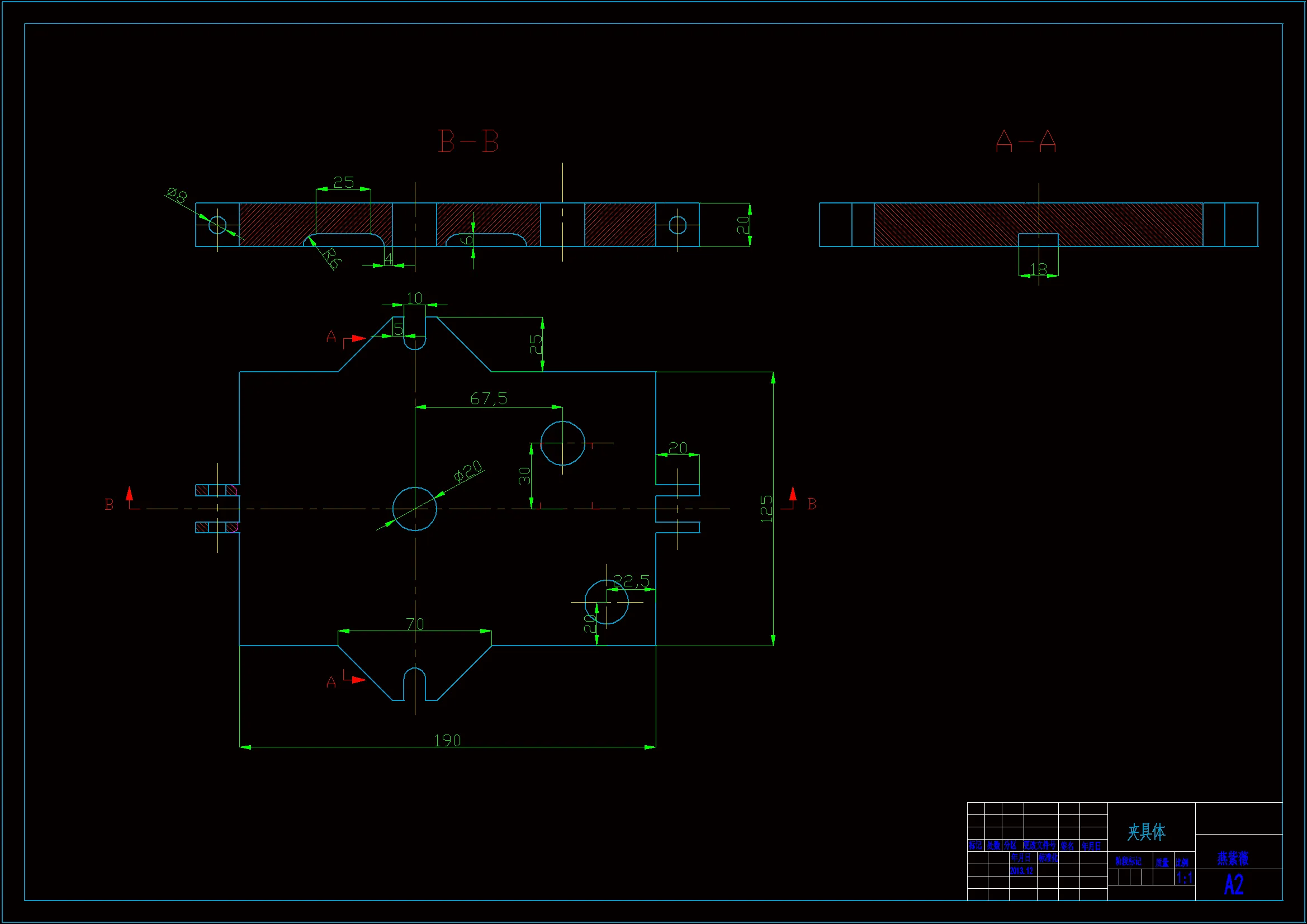Click the 2013.12 date in the title block
This screenshot has height=924, width=1307.
pyautogui.click(x=1021, y=871)
